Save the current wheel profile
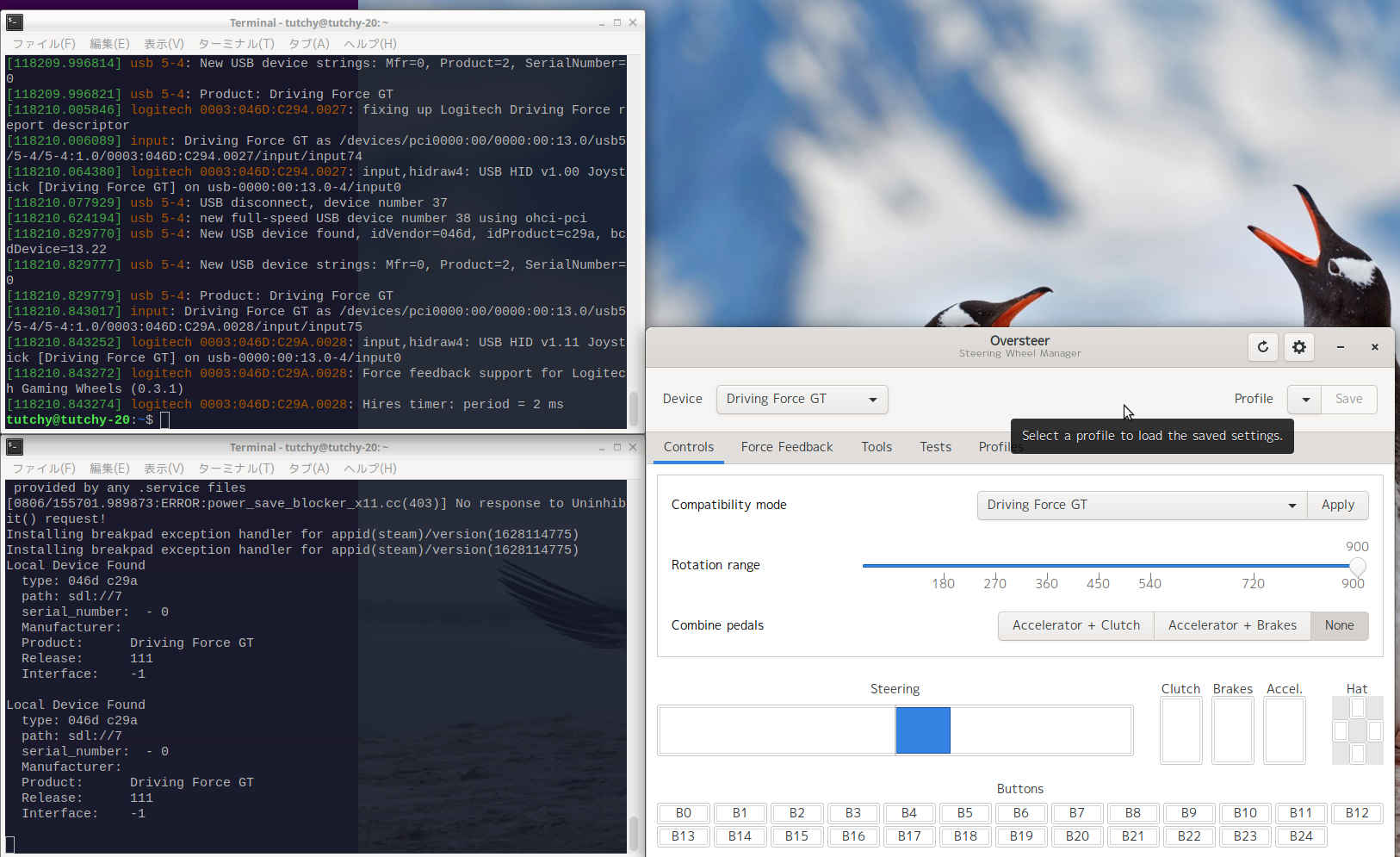 coord(1348,399)
